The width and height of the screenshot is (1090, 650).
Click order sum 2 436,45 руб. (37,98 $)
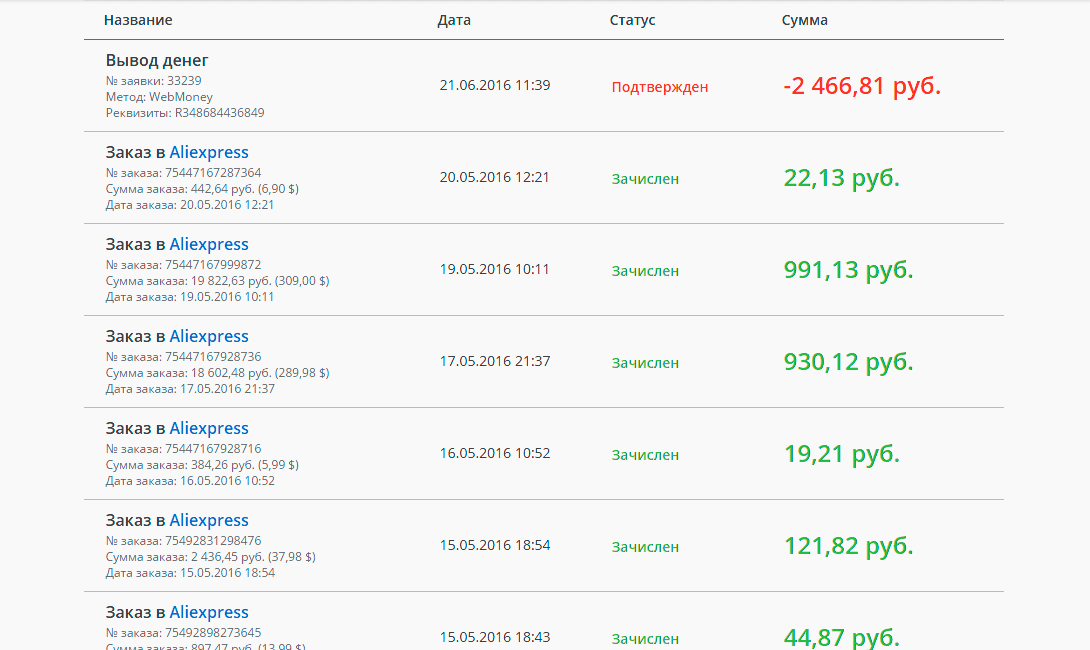(211, 557)
